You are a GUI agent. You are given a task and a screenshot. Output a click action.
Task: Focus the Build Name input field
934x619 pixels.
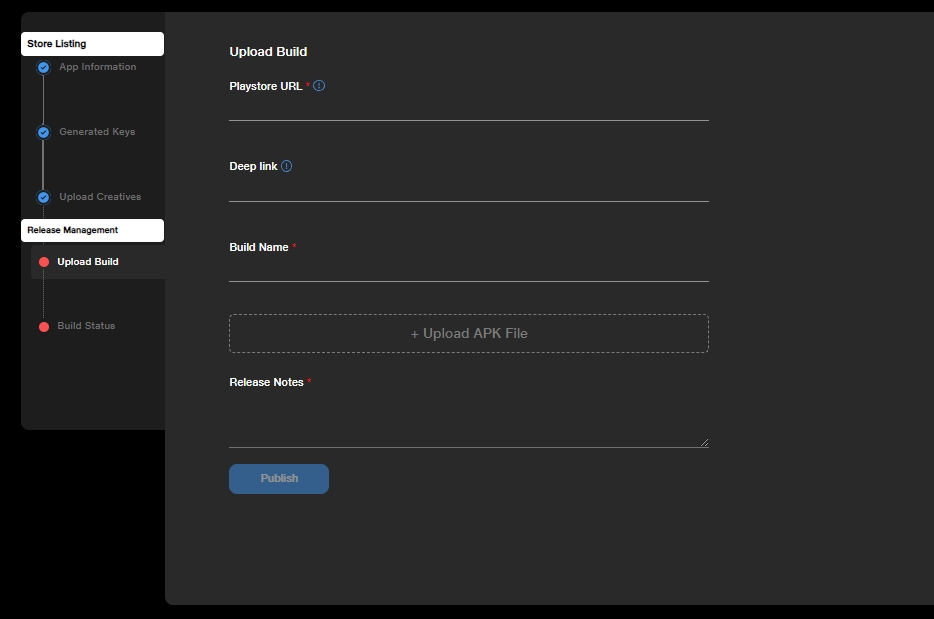[468, 270]
